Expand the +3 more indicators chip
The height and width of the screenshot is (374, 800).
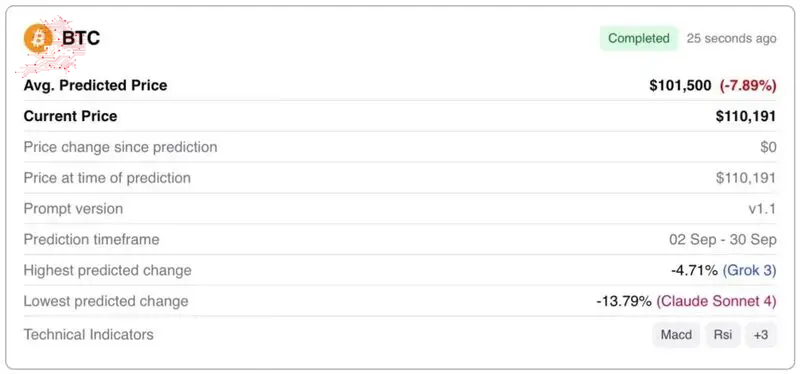coord(761,335)
